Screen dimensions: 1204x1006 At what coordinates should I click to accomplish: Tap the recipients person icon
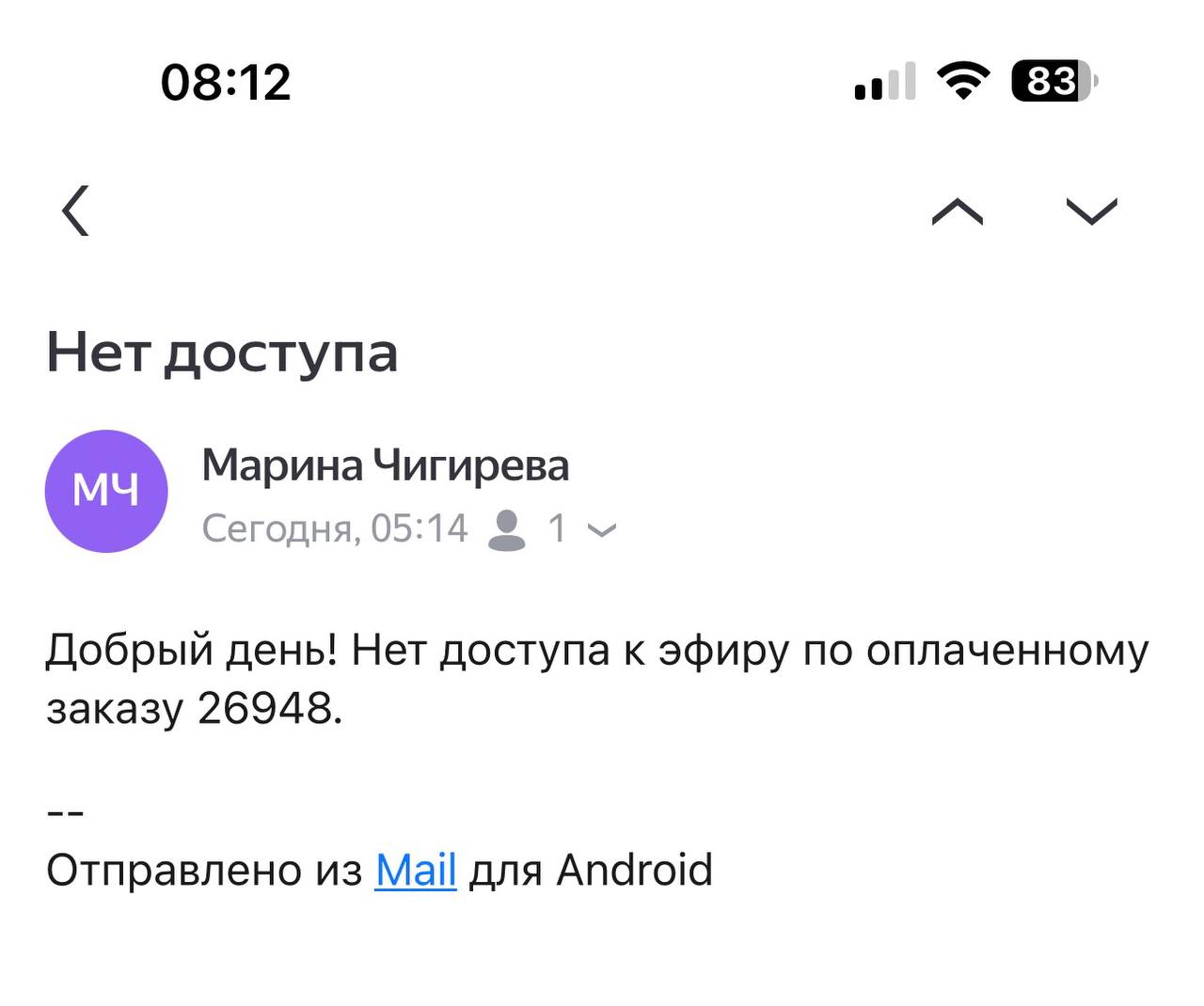507,529
